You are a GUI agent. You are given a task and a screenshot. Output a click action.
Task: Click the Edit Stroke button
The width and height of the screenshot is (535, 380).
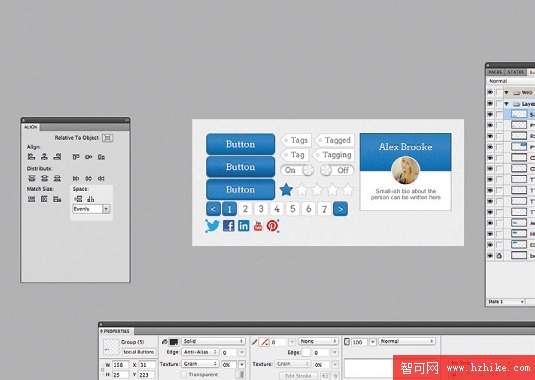[298, 376]
